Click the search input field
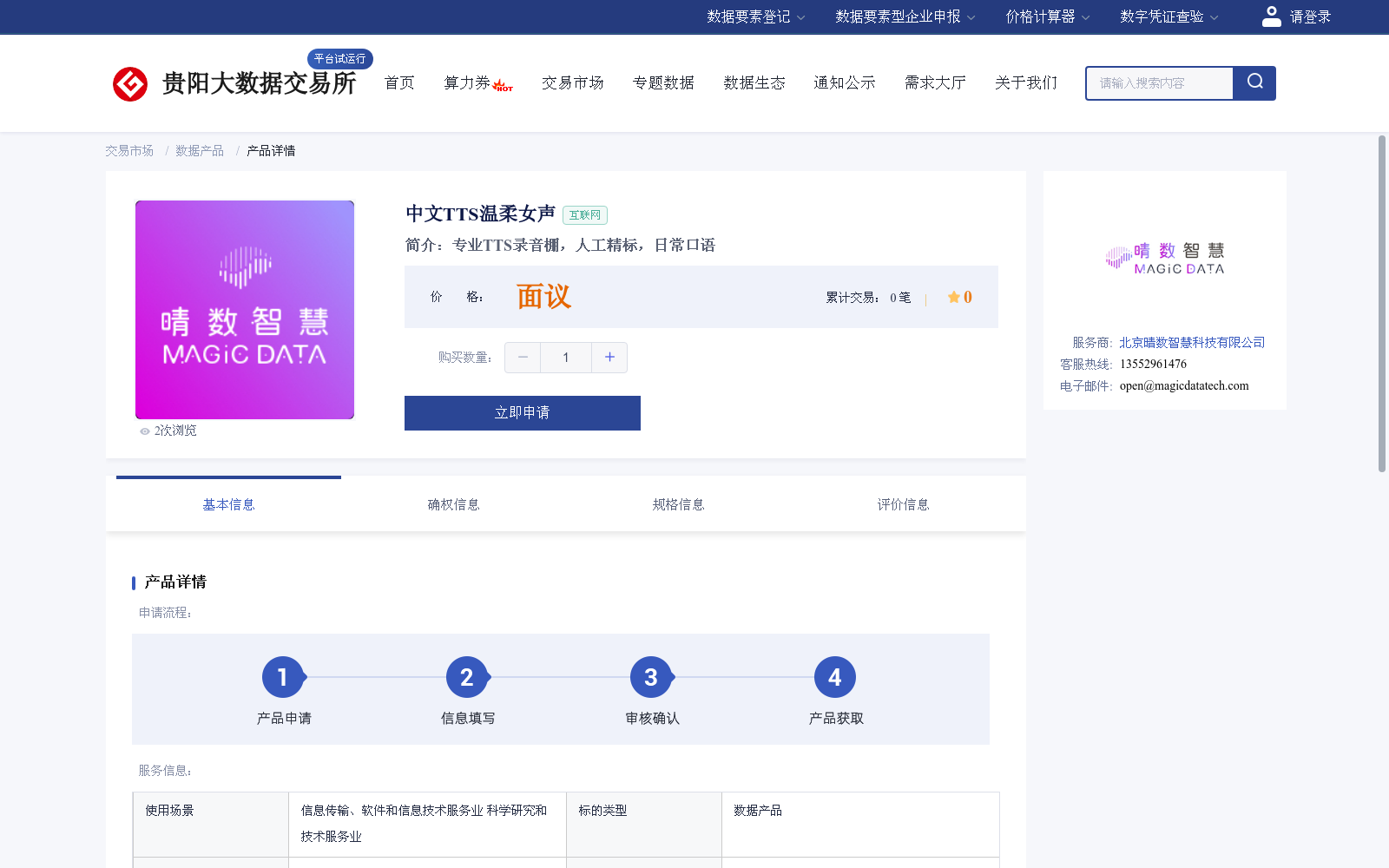 click(x=1159, y=82)
